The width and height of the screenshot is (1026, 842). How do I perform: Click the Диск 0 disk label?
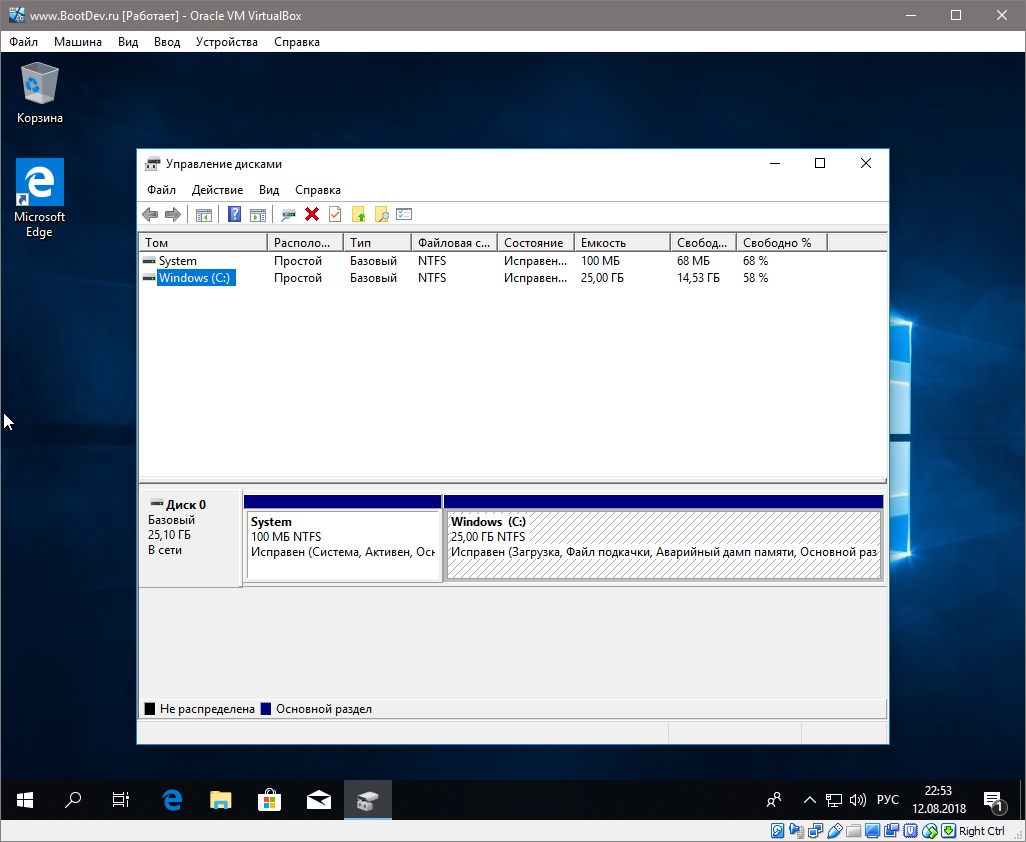(185, 504)
